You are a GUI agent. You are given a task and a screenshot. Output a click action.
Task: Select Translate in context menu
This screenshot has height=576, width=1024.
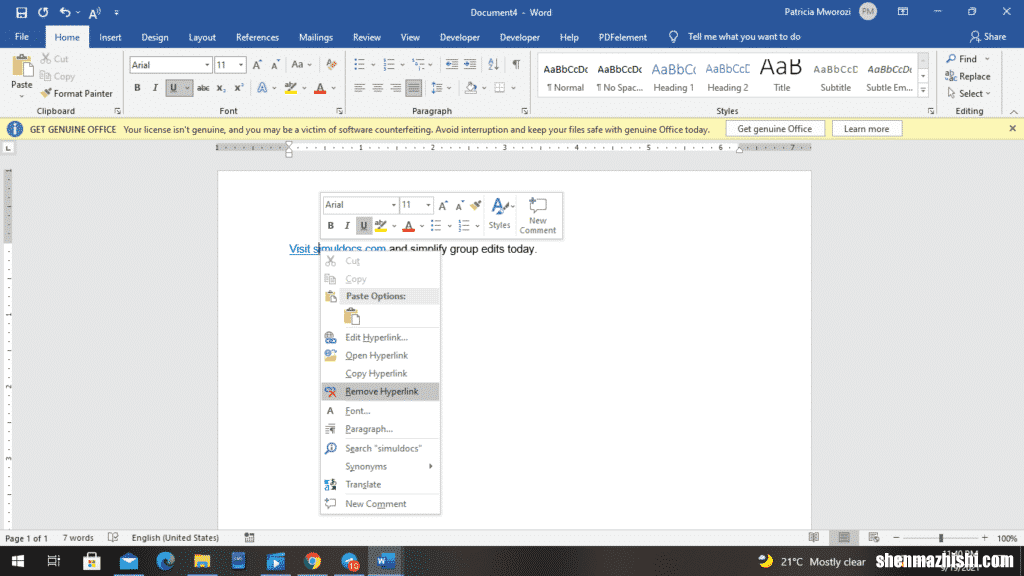380,485
